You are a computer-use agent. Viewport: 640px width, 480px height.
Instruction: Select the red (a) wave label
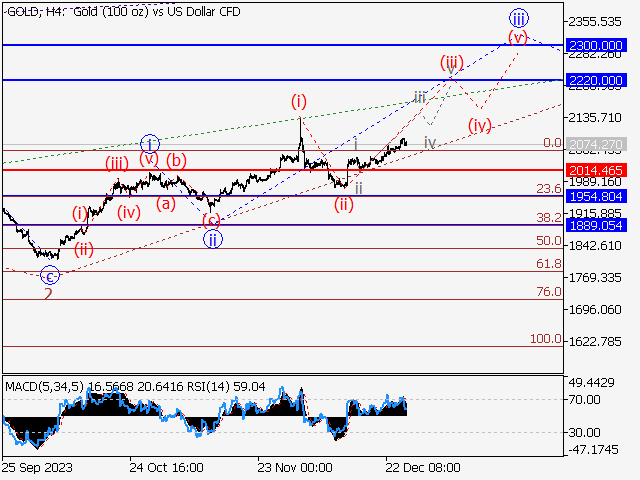[166, 203]
